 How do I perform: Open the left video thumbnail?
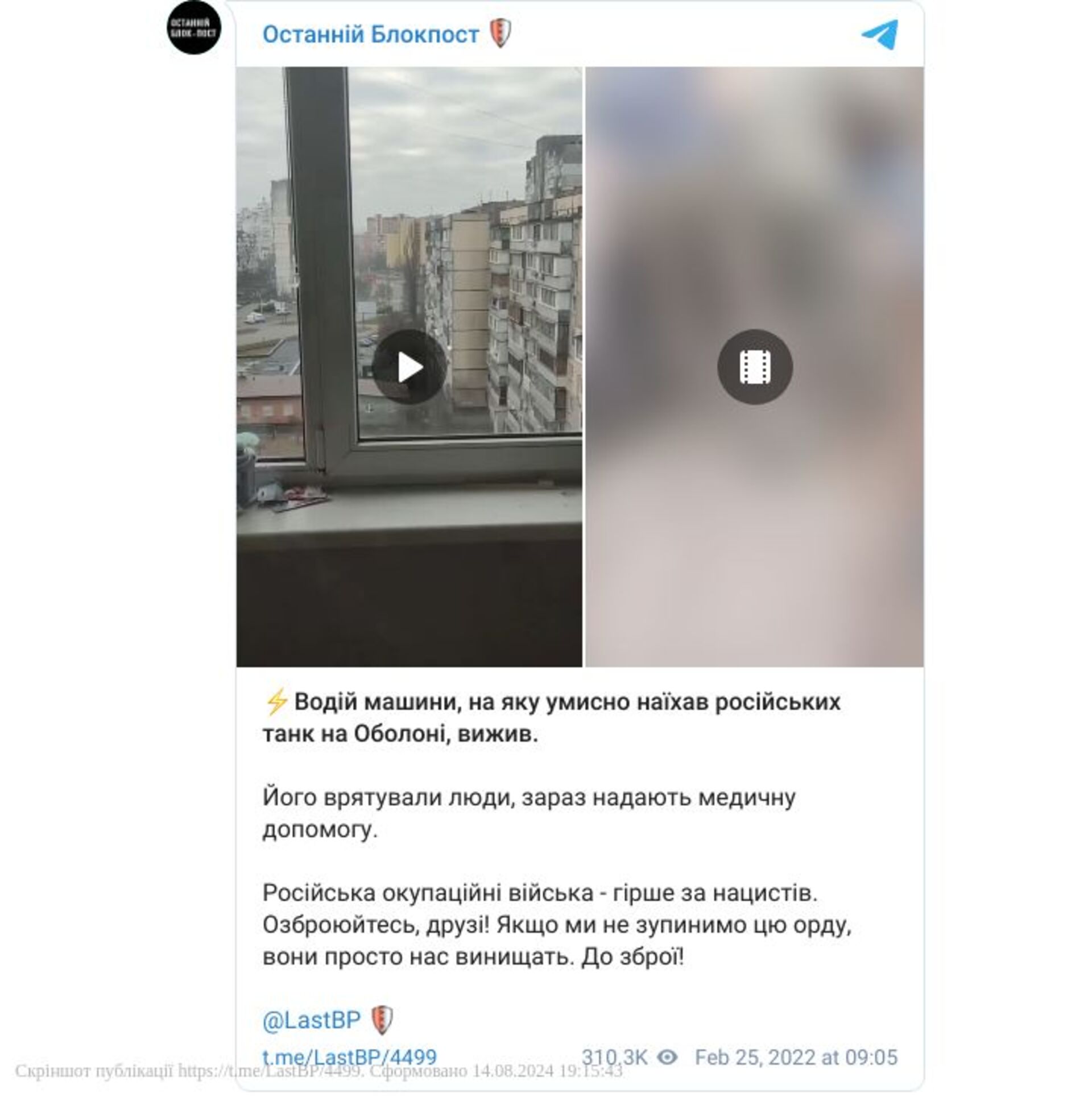409,367
